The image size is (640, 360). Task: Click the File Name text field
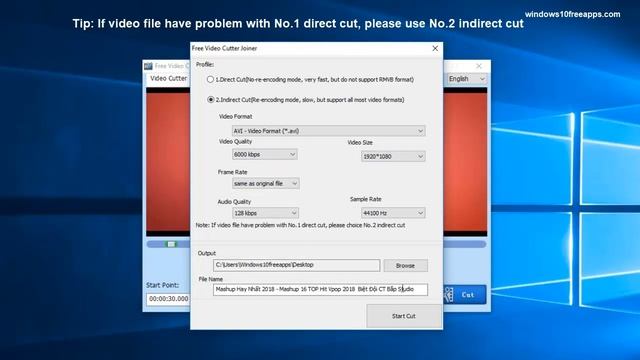(320, 289)
